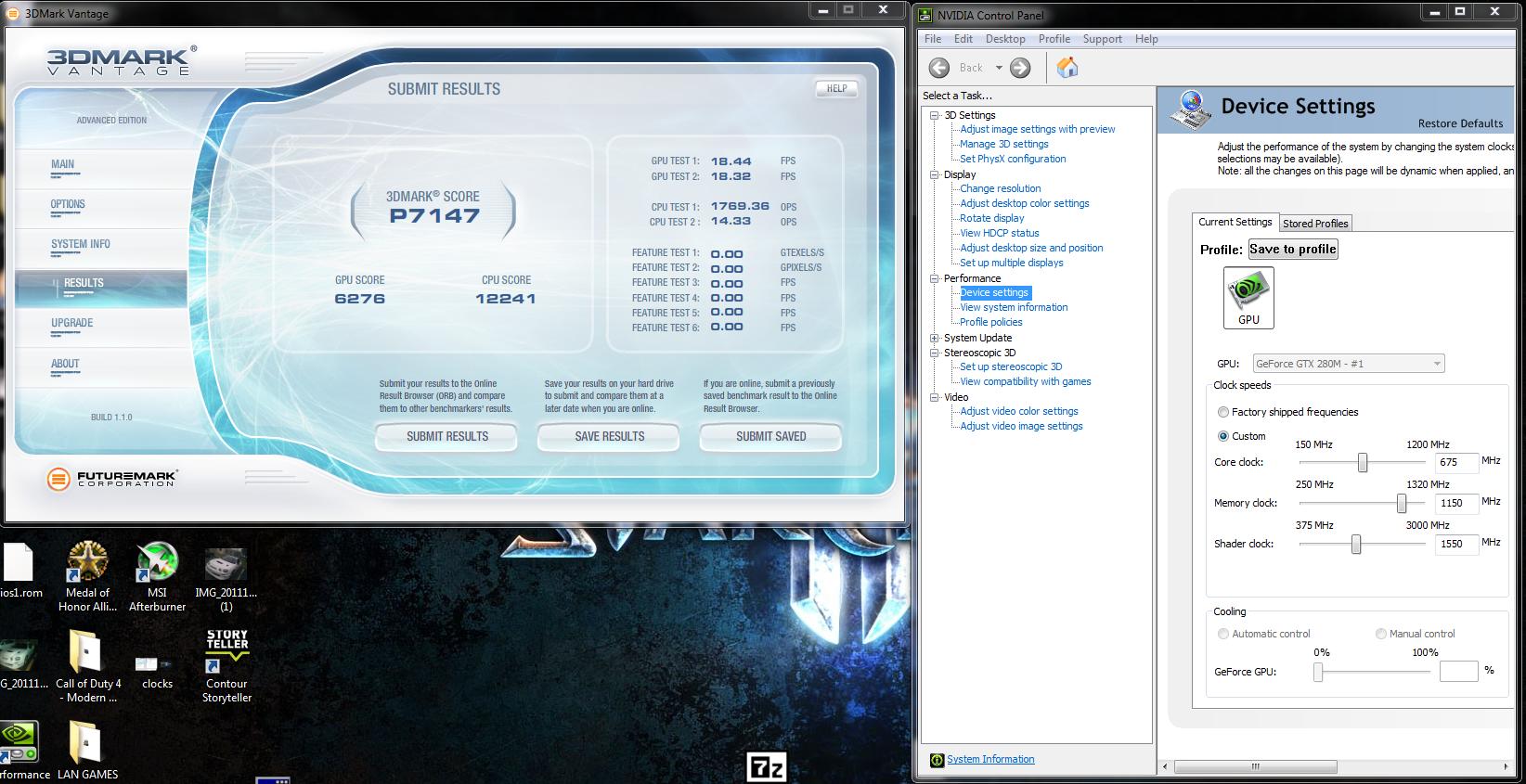Click the Submit Results button
Image resolution: width=1526 pixels, height=784 pixels.
pos(446,436)
